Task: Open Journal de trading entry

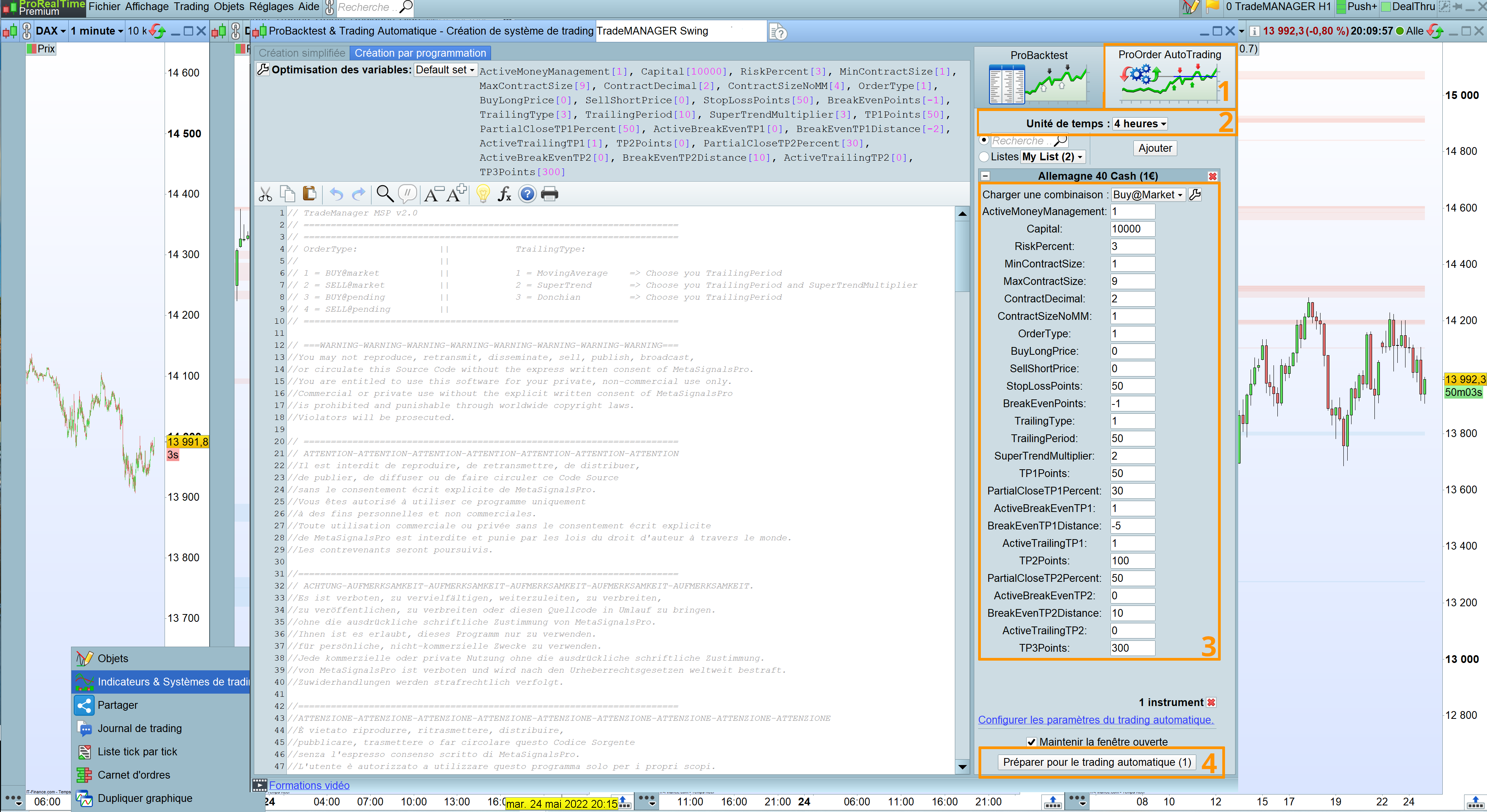Action: tap(160, 729)
